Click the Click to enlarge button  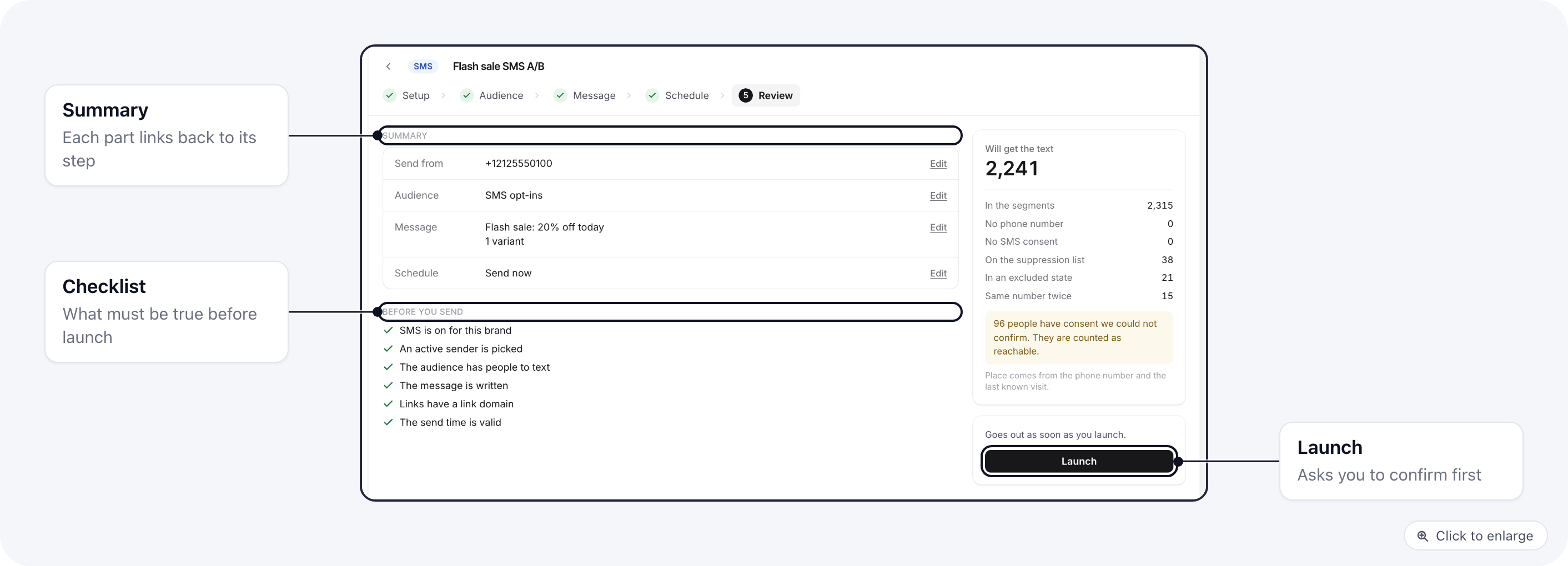coord(1475,535)
